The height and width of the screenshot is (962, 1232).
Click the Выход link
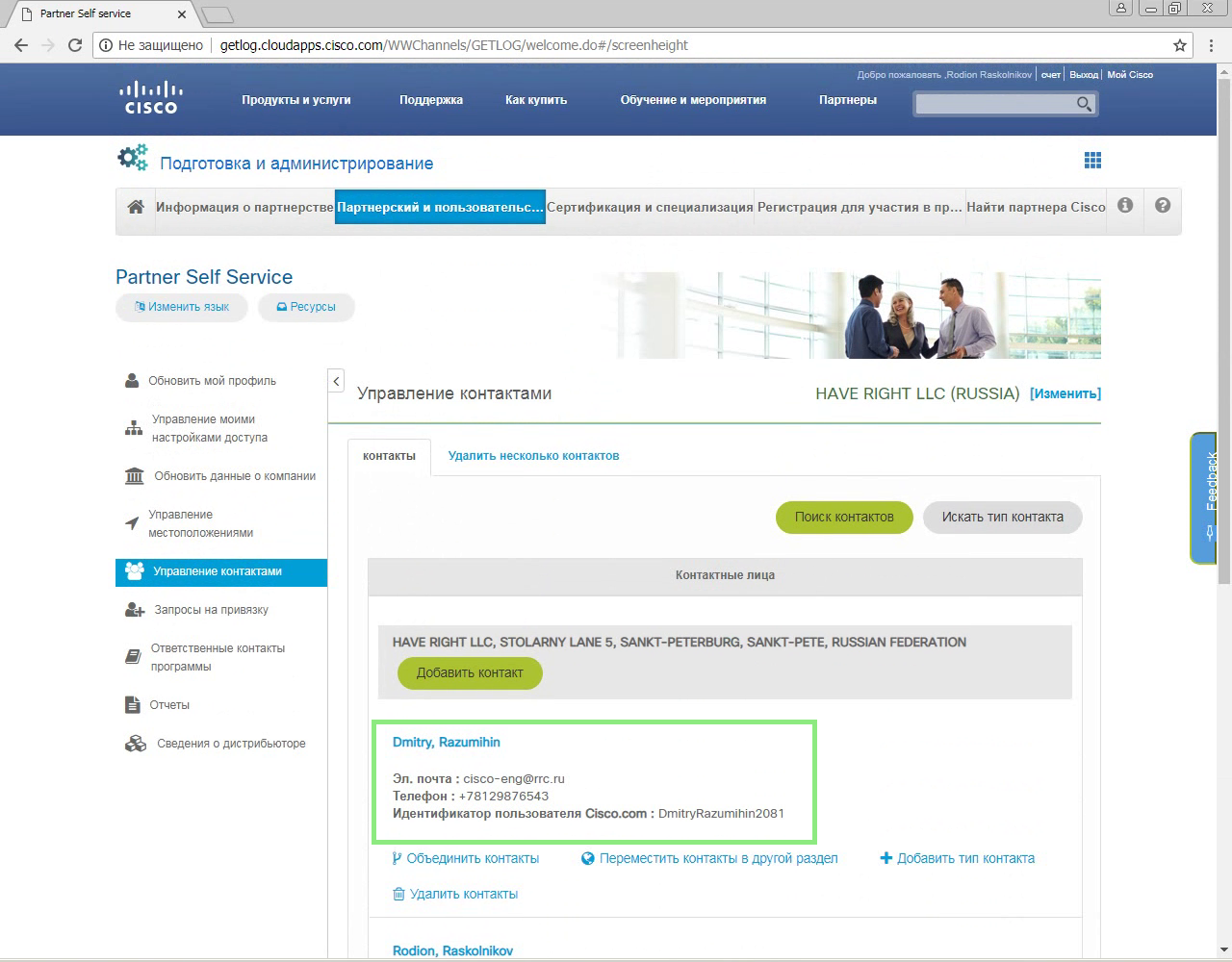tap(1084, 75)
